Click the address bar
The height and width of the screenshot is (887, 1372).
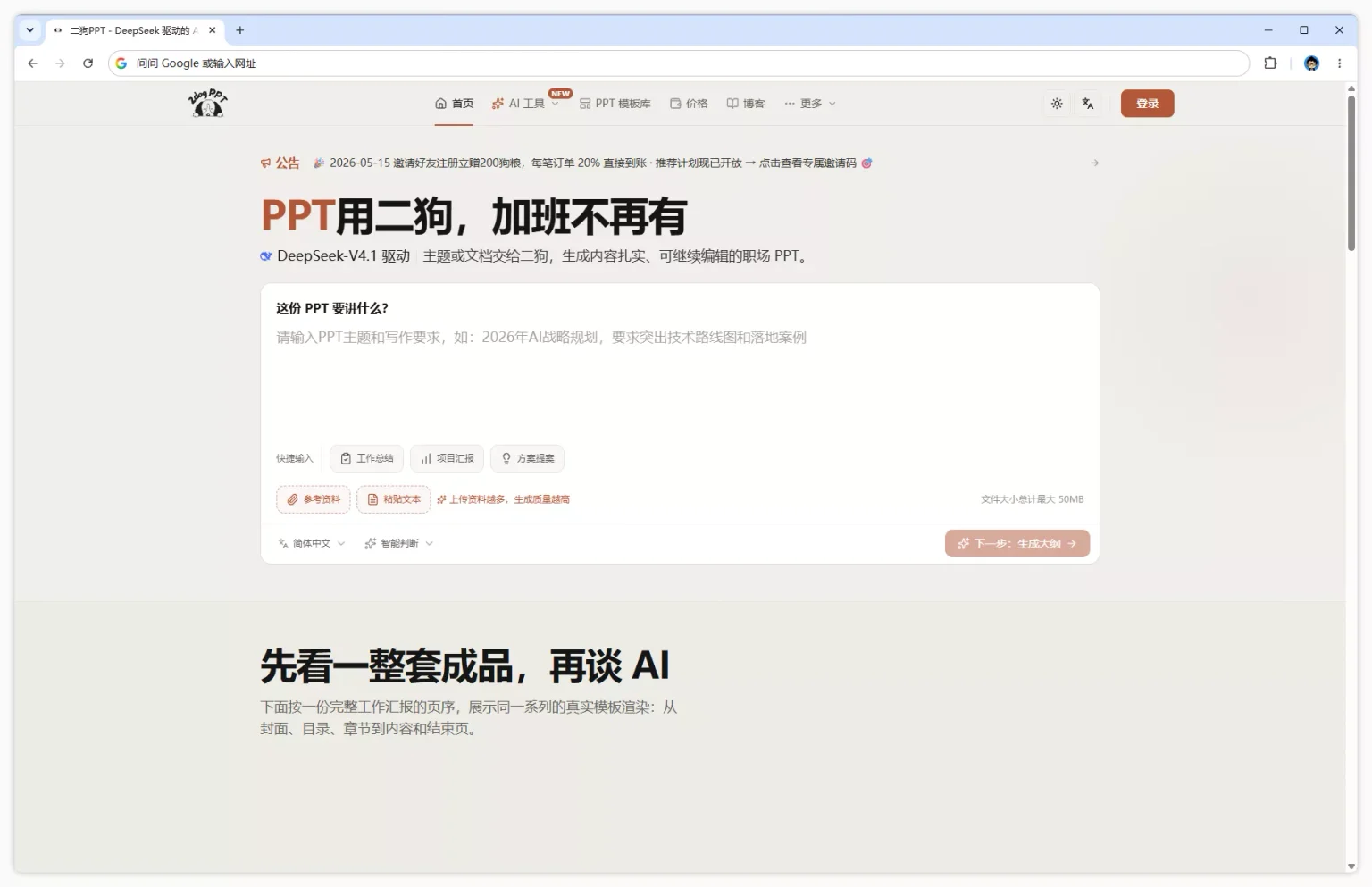tap(679, 63)
